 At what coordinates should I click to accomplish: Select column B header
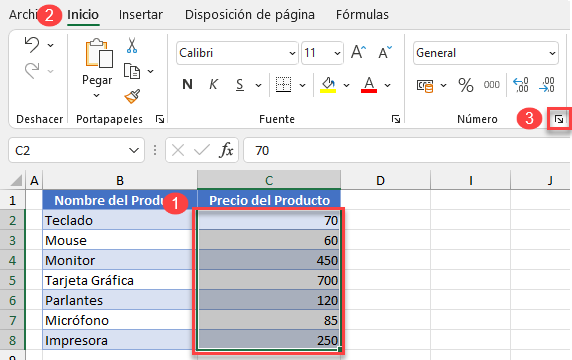point(120,180)
